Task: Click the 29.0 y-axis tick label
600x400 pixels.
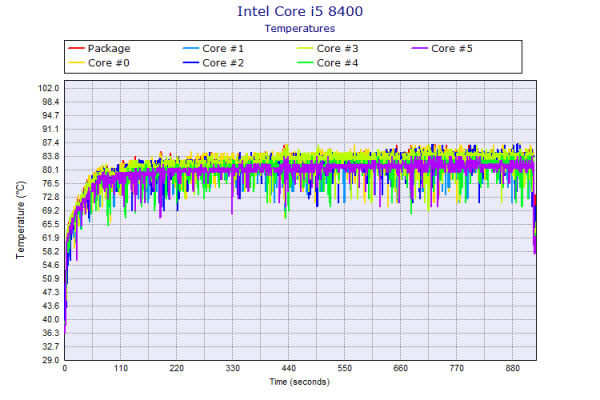Action: tap(51, 360)
